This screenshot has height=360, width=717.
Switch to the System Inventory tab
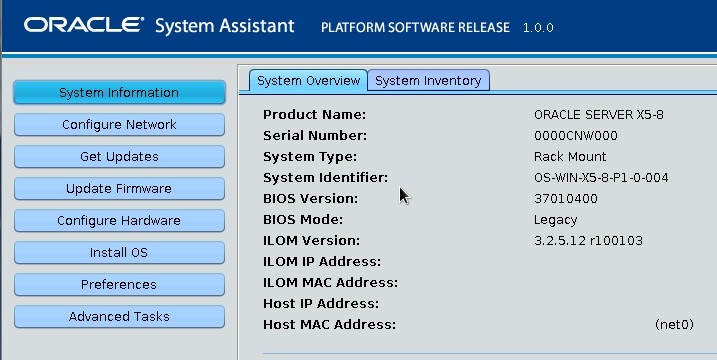click(x=428, y=81)
